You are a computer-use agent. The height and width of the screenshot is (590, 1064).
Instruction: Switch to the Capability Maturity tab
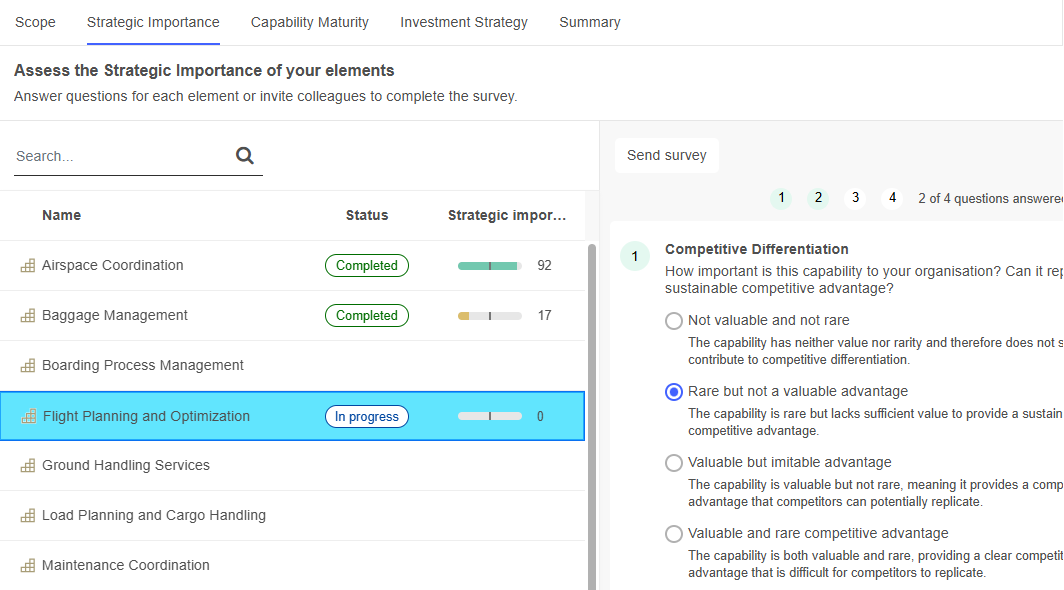(x=309, y=22)
